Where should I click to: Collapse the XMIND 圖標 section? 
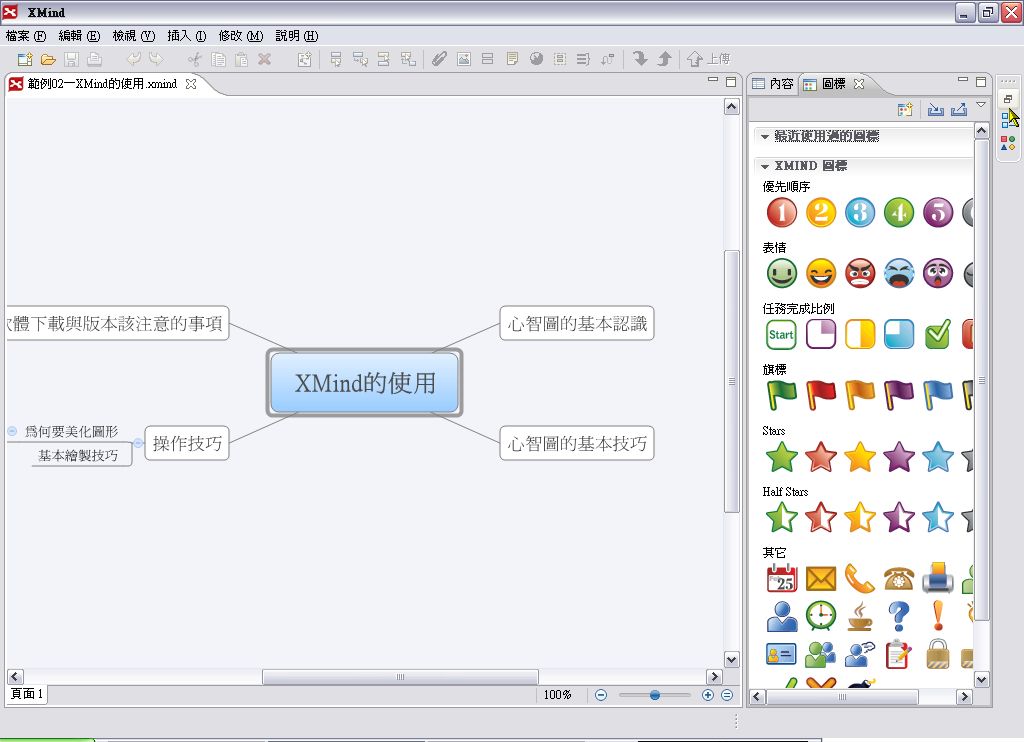coord(765,167)
